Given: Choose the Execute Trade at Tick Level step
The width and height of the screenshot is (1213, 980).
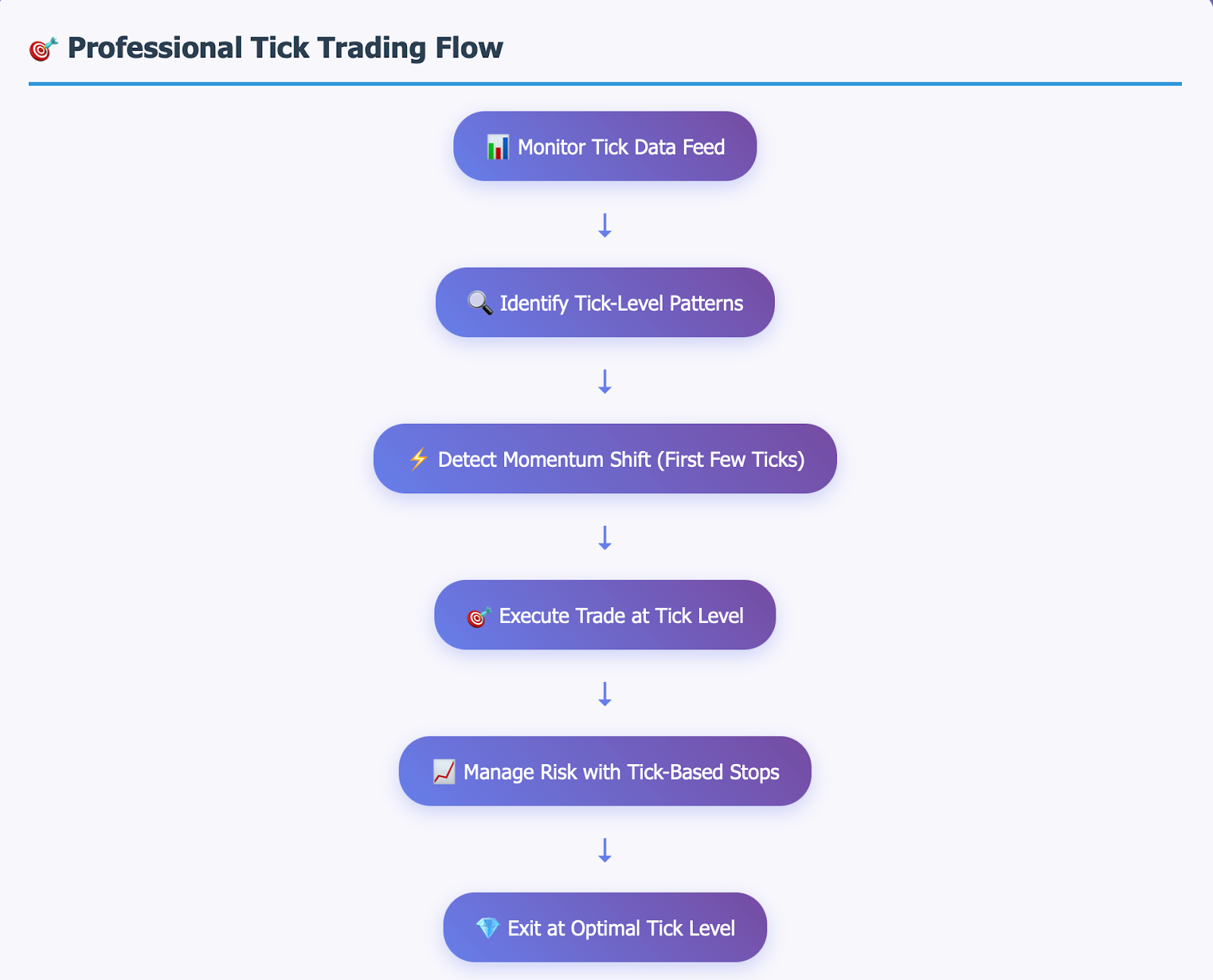Looking at the screenshot, I should coord(605,615).
